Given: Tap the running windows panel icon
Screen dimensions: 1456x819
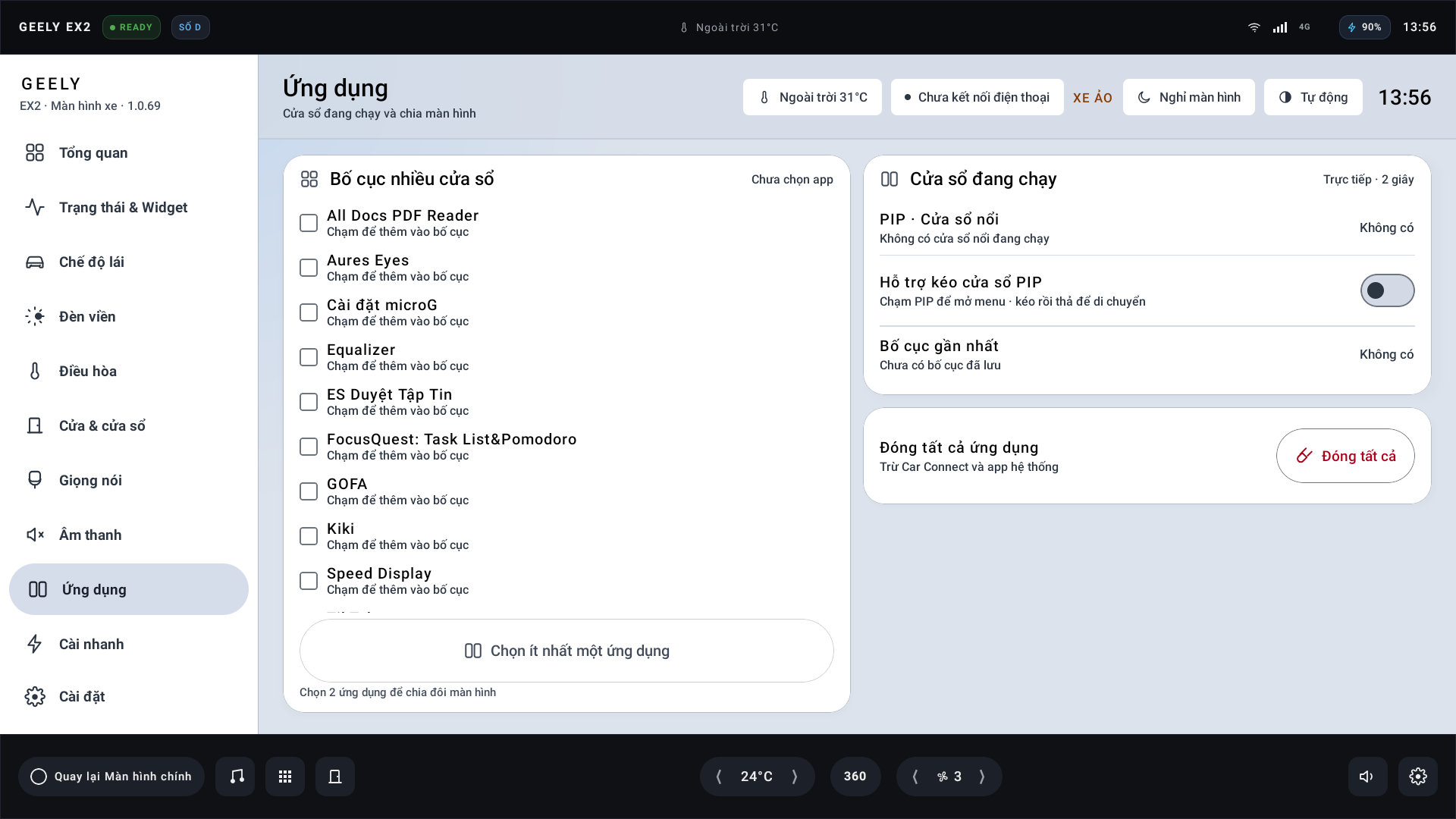Looking at the screenshot, I should [x=890, y=179].
